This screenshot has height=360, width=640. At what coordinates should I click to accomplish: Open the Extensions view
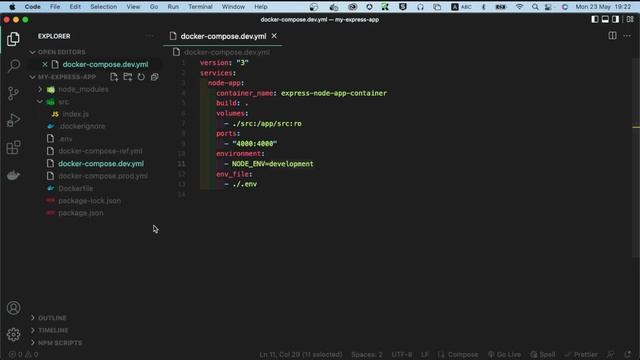click(13, 147)
